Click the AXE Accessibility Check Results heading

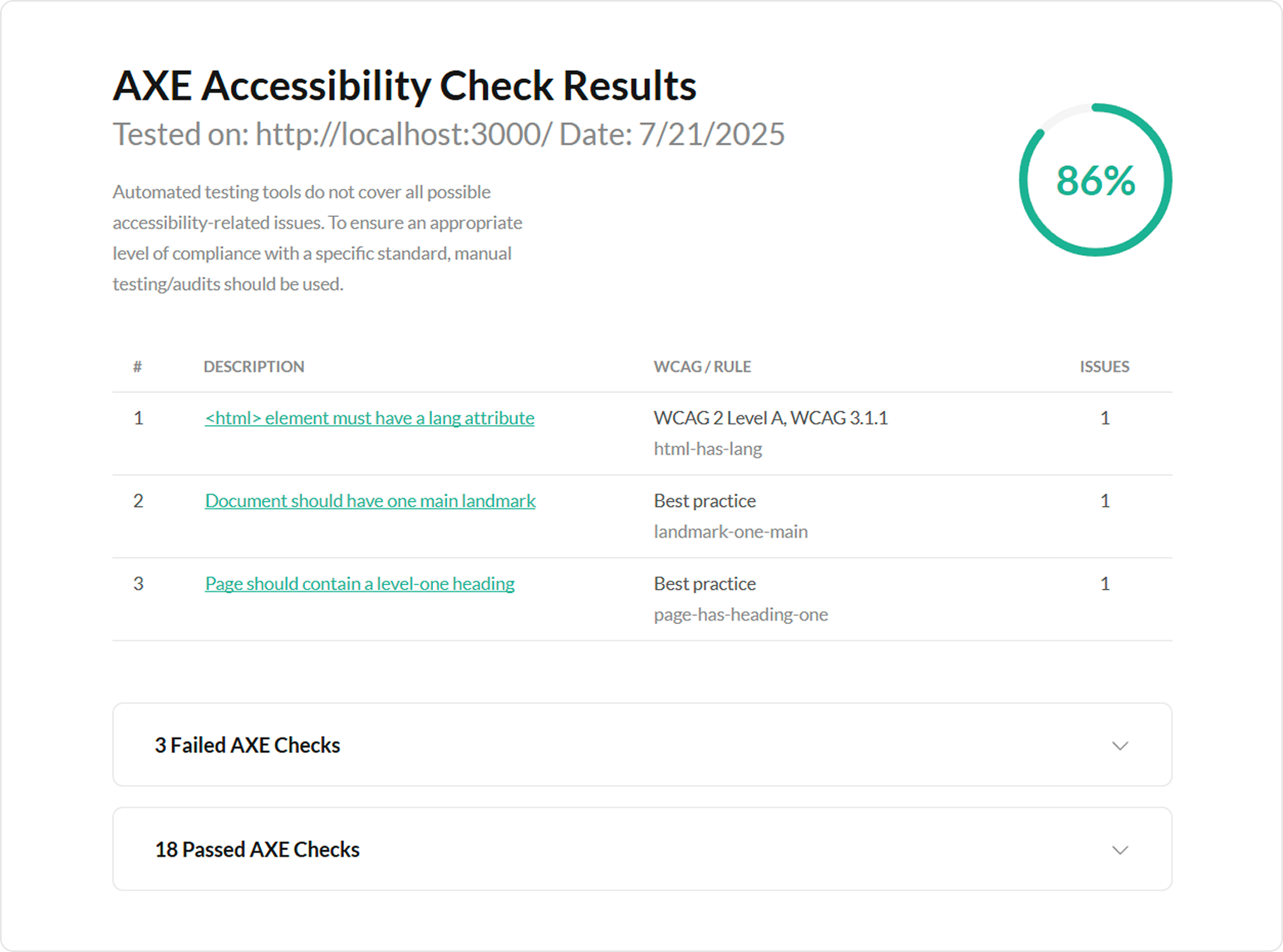coord(405,86)
